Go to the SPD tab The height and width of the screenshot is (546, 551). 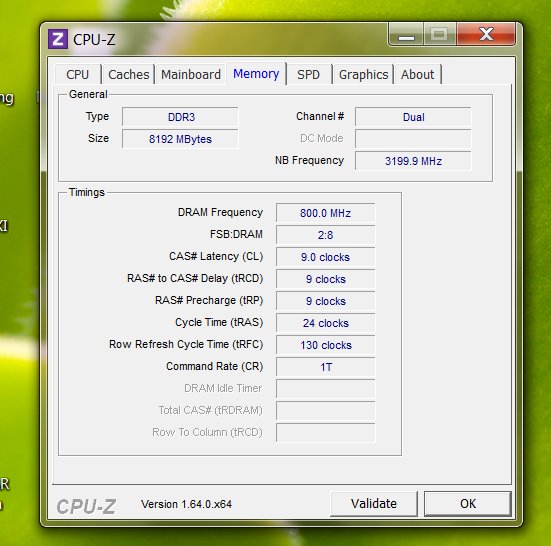[x=308, y=74]
